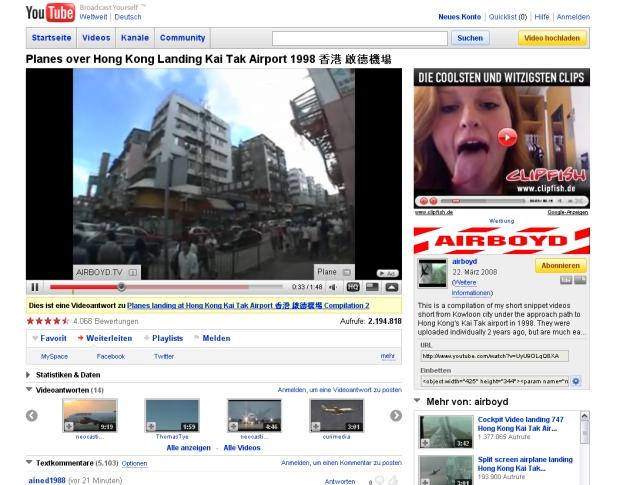Add the video via the Favorit heart
Image resolution: width=640 pixels, height=485 pixels.
click(35, 338)
